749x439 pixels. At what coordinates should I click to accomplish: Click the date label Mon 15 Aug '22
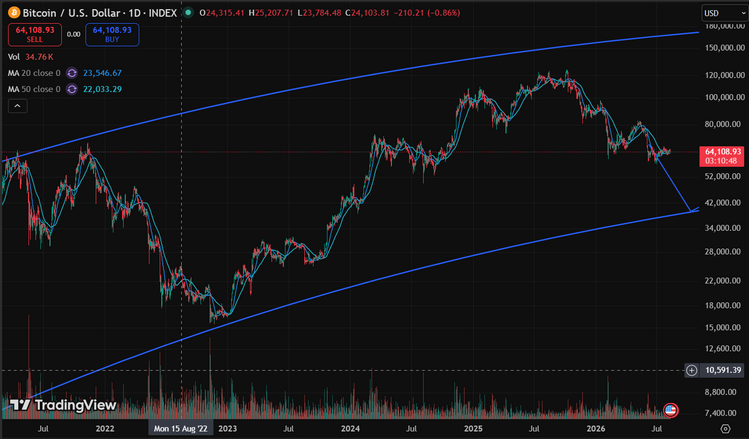pos(181,428)
